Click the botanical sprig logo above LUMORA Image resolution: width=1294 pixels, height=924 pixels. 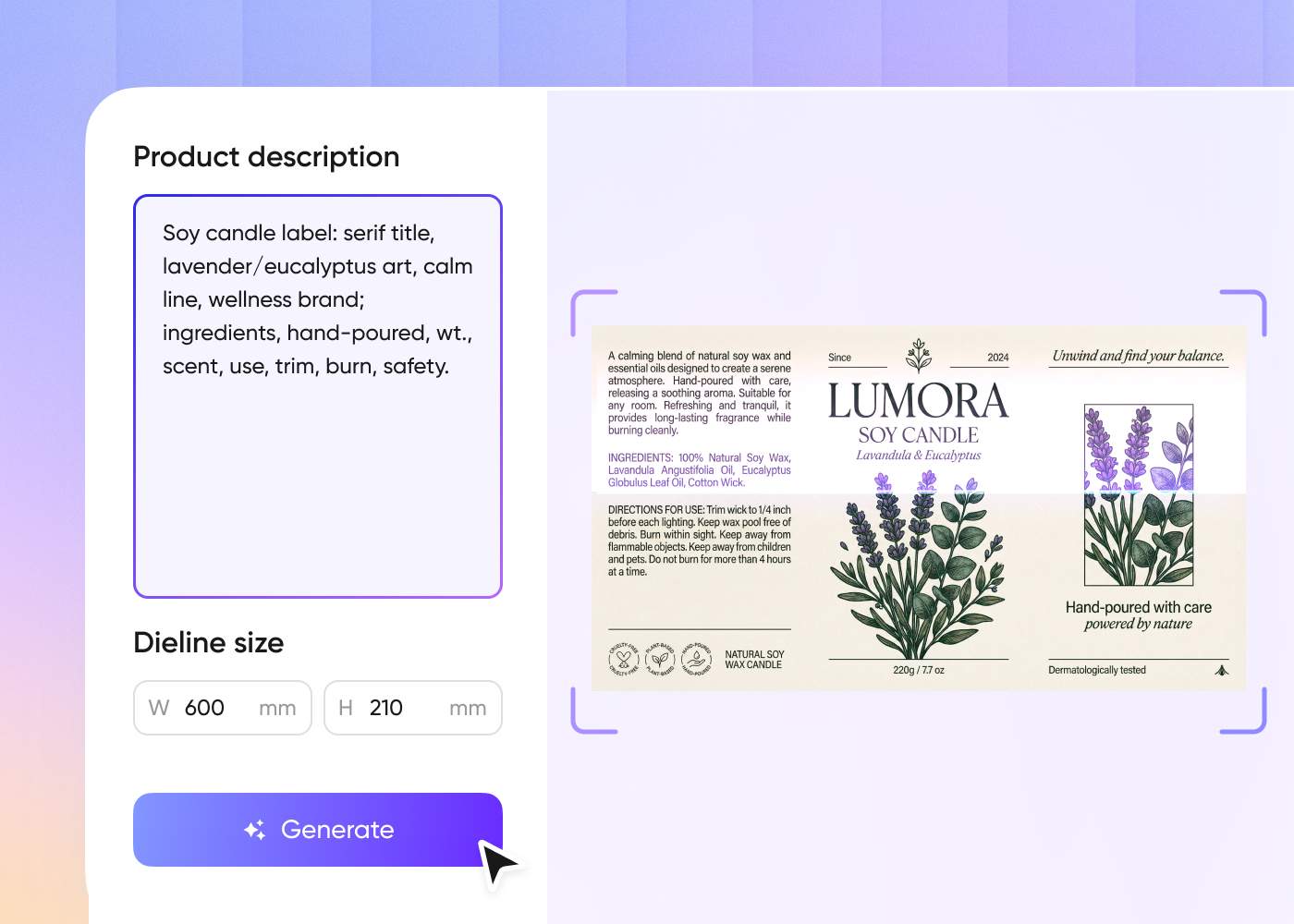tap(918, 355)
